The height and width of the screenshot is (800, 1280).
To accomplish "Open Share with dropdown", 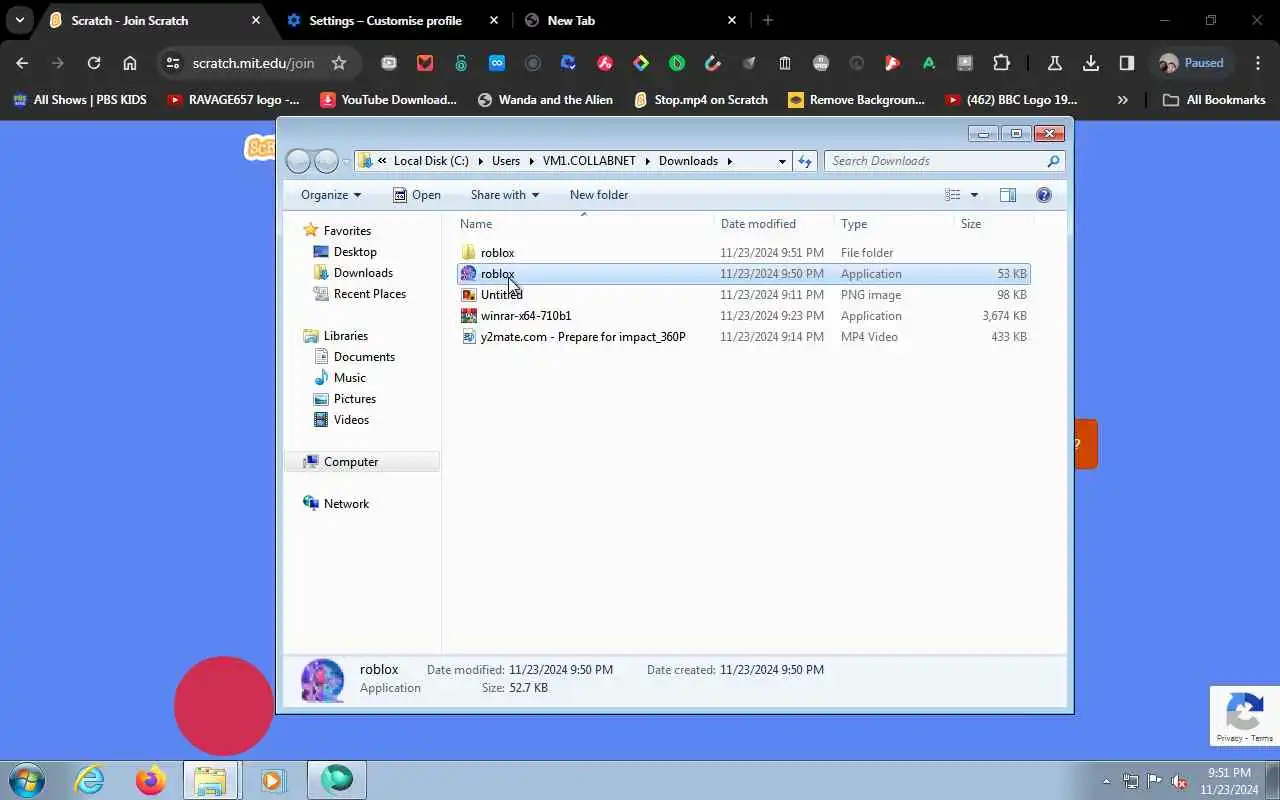I will [x=505, y=195].
